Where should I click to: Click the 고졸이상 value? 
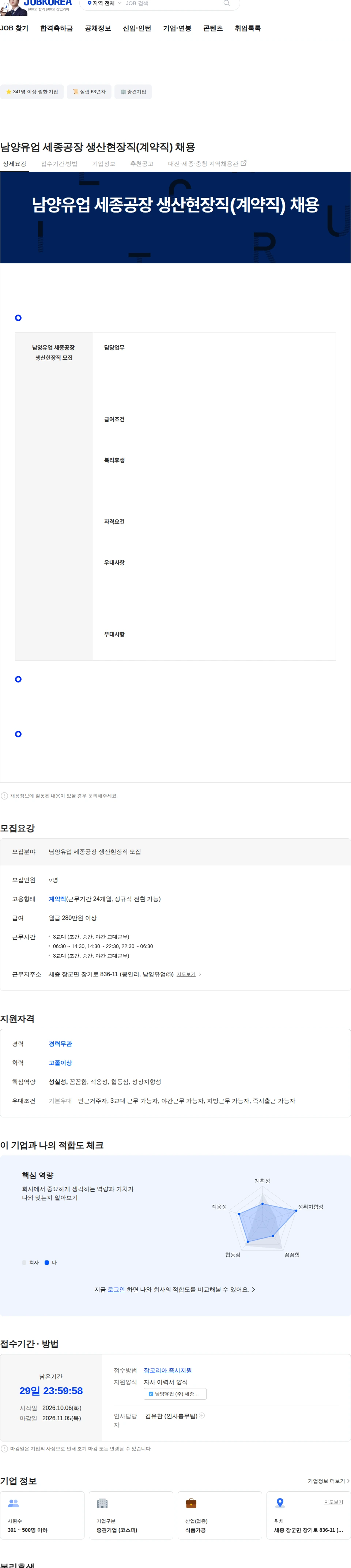tap(60, 1063)
